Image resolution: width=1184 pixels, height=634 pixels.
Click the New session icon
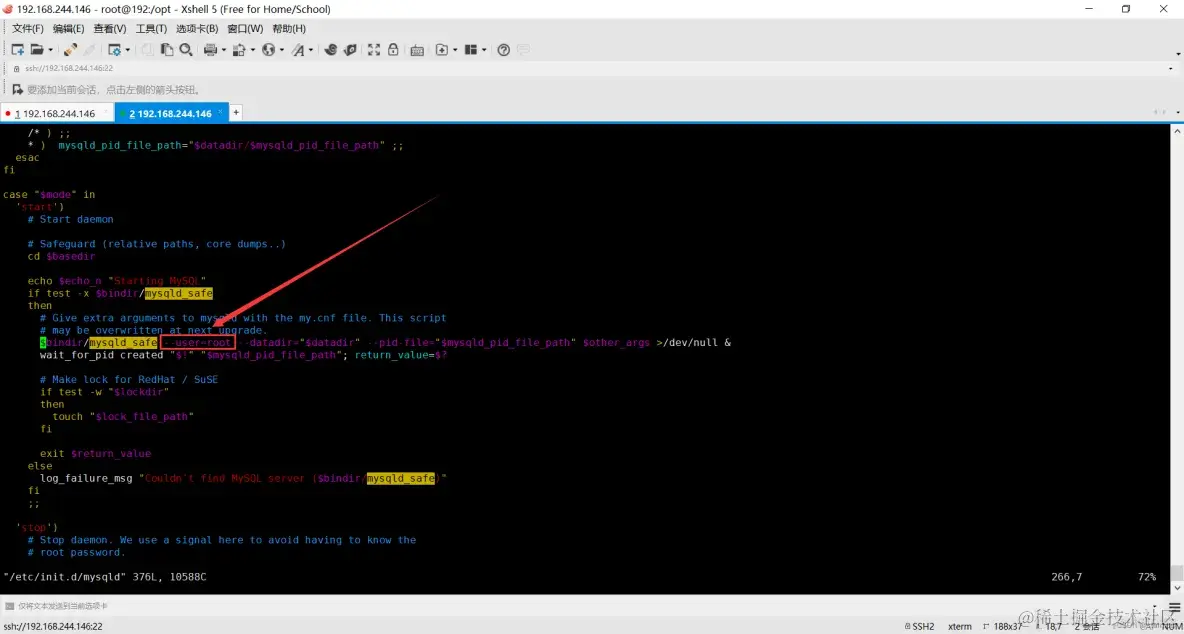(x=18, y=50)
